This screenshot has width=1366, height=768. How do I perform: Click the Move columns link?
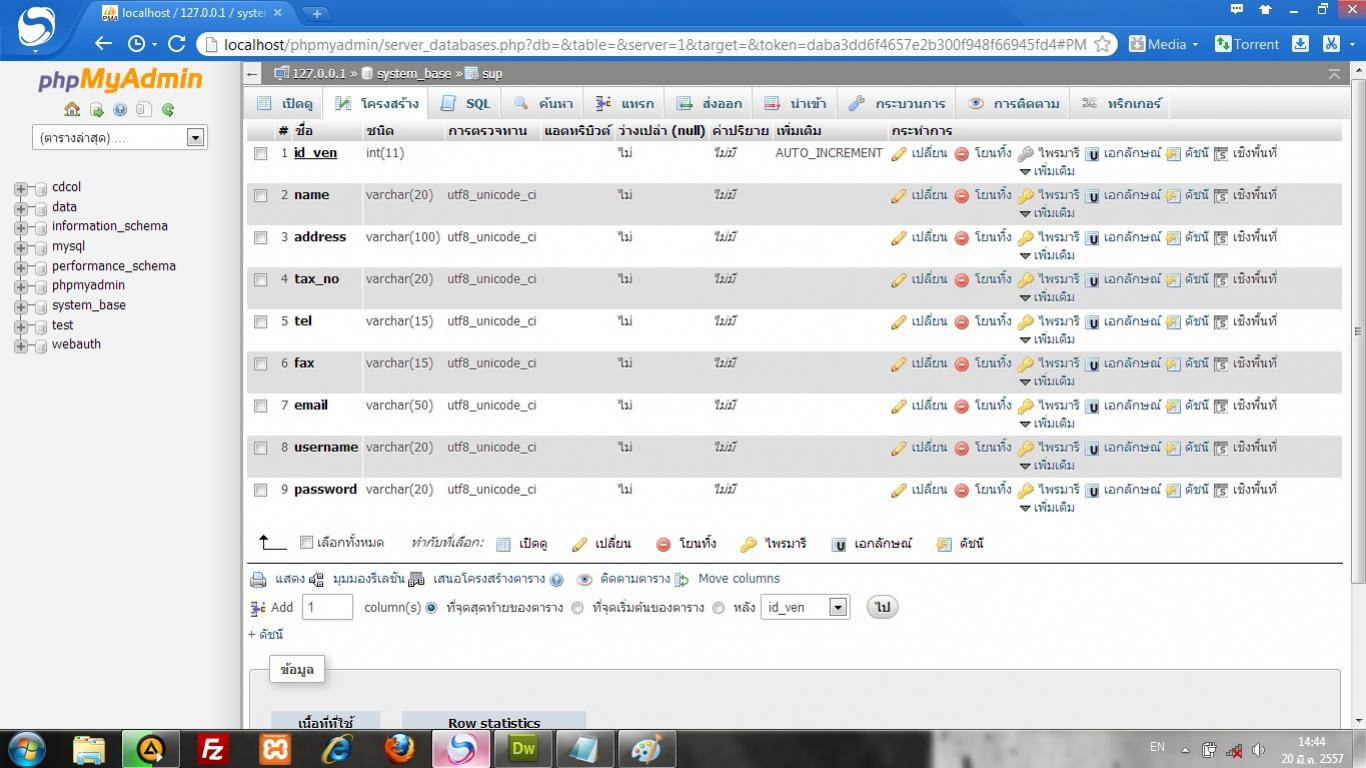point(739,579)
